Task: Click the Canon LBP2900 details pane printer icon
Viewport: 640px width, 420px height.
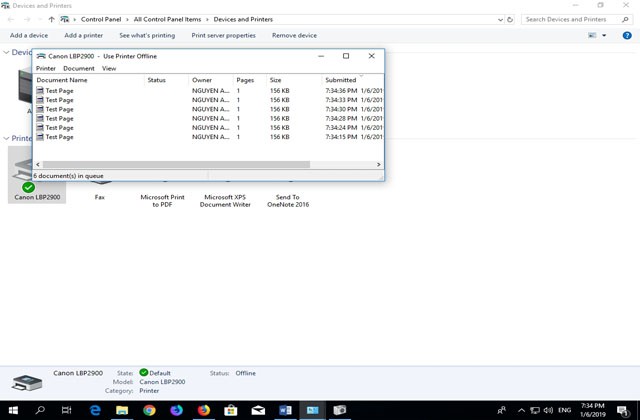Action: click(27, 383)
